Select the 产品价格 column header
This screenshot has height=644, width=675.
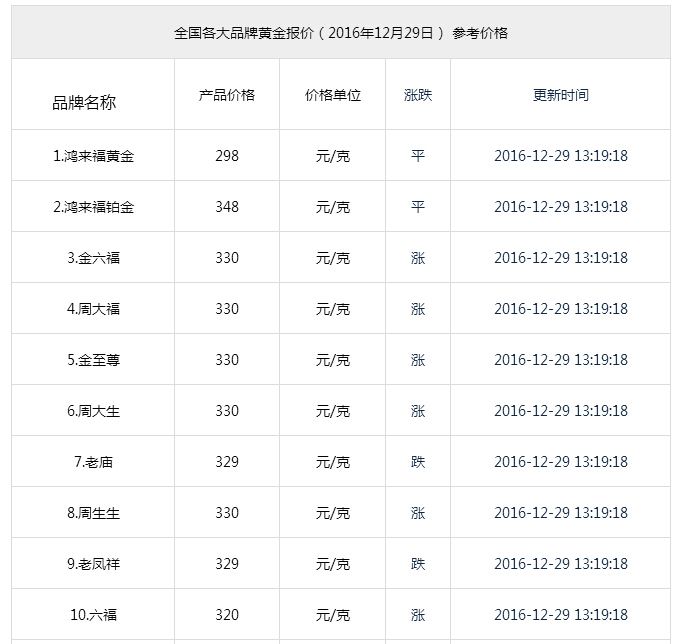227,95
